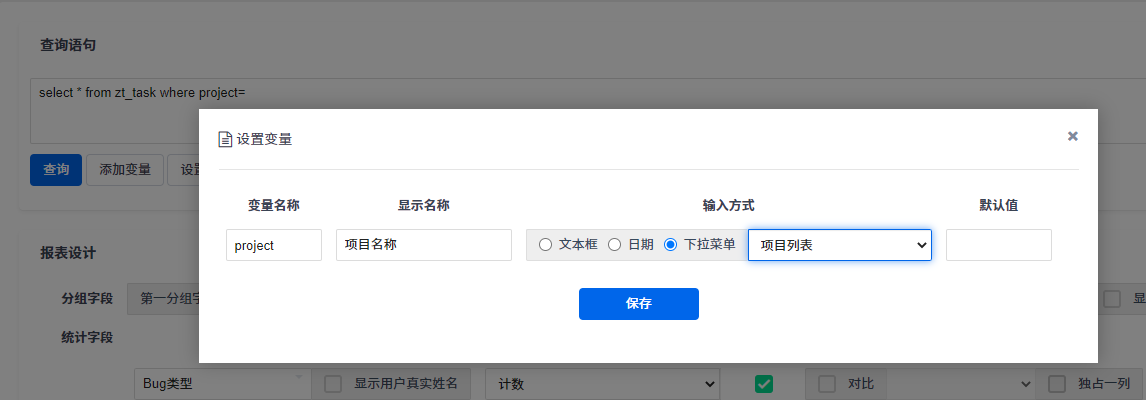Select the 日期 radio option
The image size is (1146, 400).
tap(615, 245)
